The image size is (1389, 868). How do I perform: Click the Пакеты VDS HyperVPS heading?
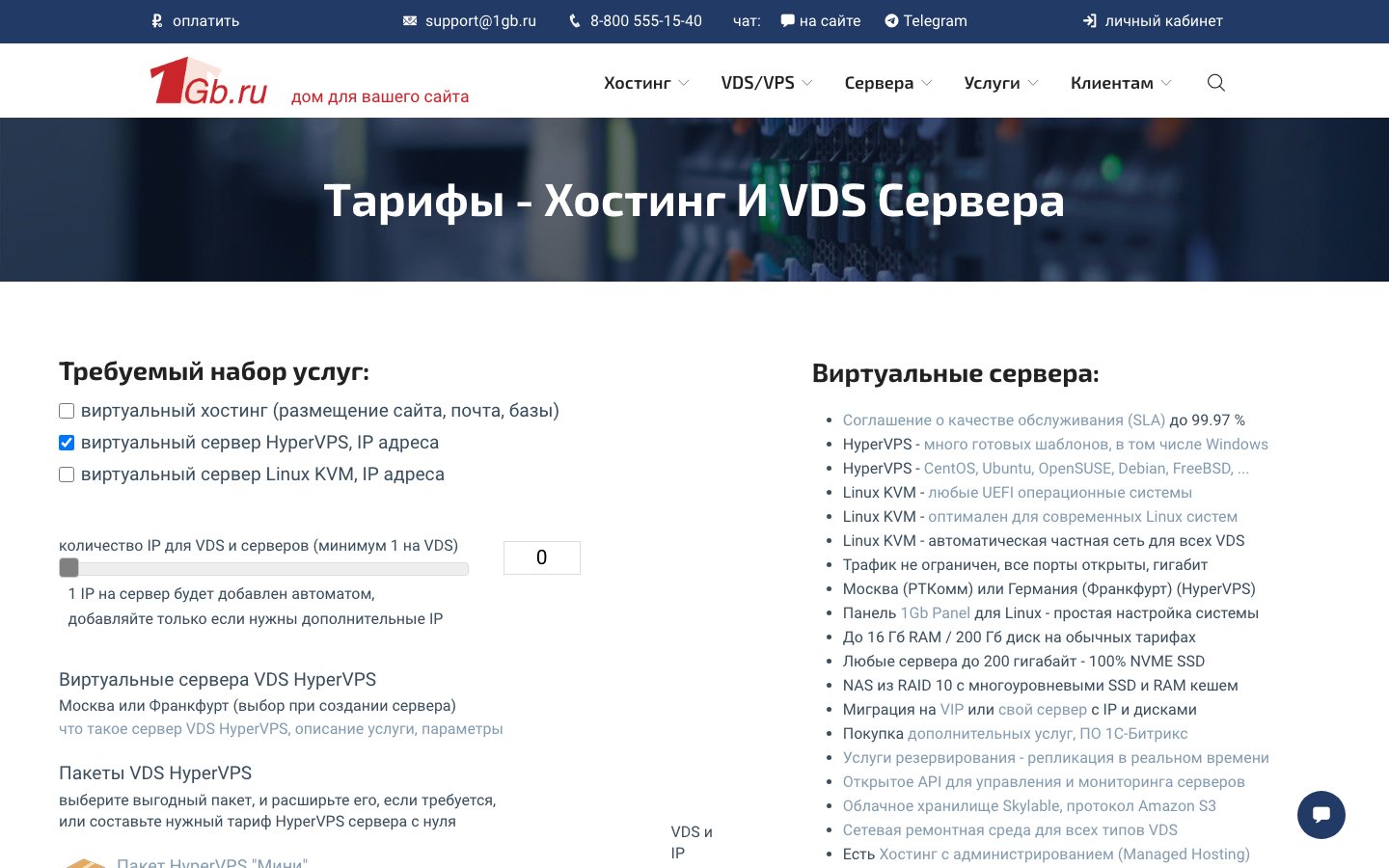pos(155,773)
